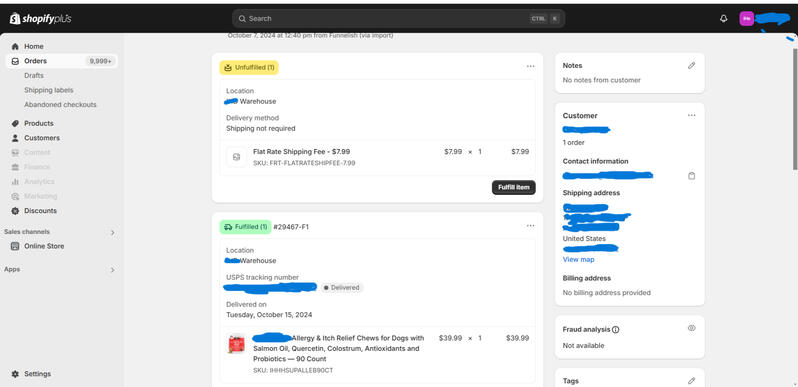This screenshot has height=387, width=798.
Task: Click SKU IHHHSUPALLEB90CT text
Action: pos(293,371)
